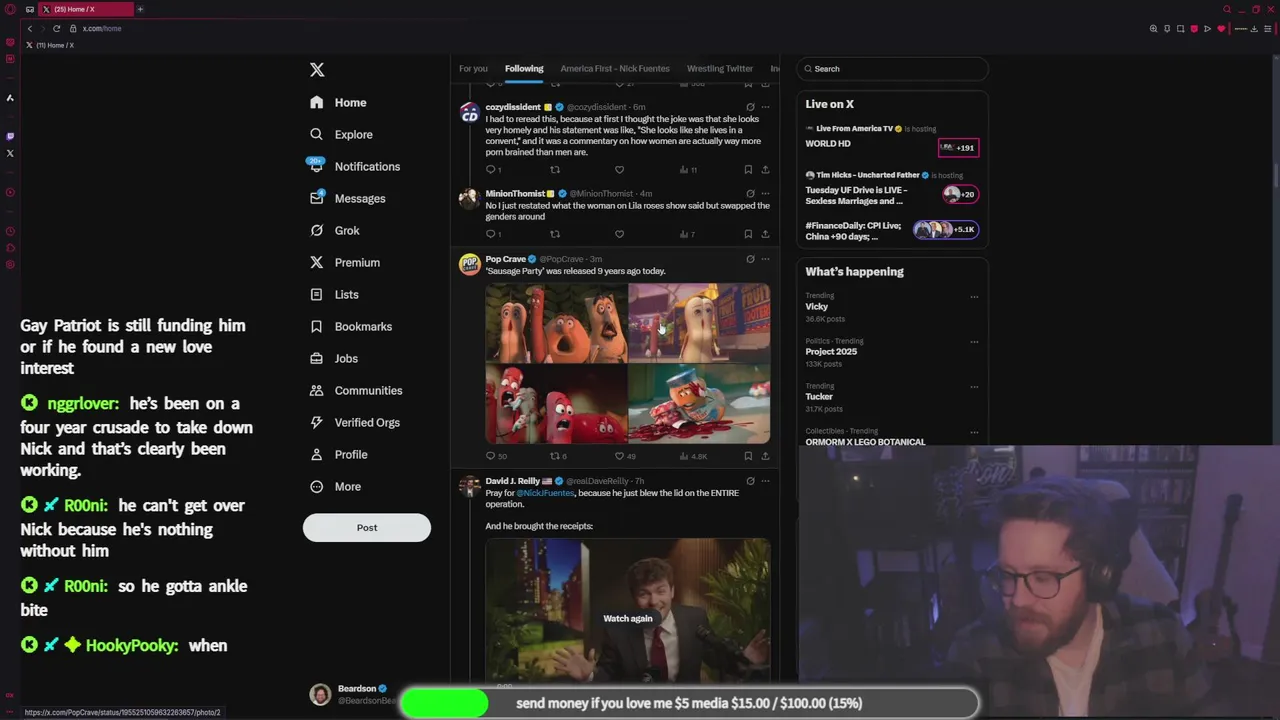Open Bookmarks in the sidebar
The image size is (1280, 720).
coord(350,326)
